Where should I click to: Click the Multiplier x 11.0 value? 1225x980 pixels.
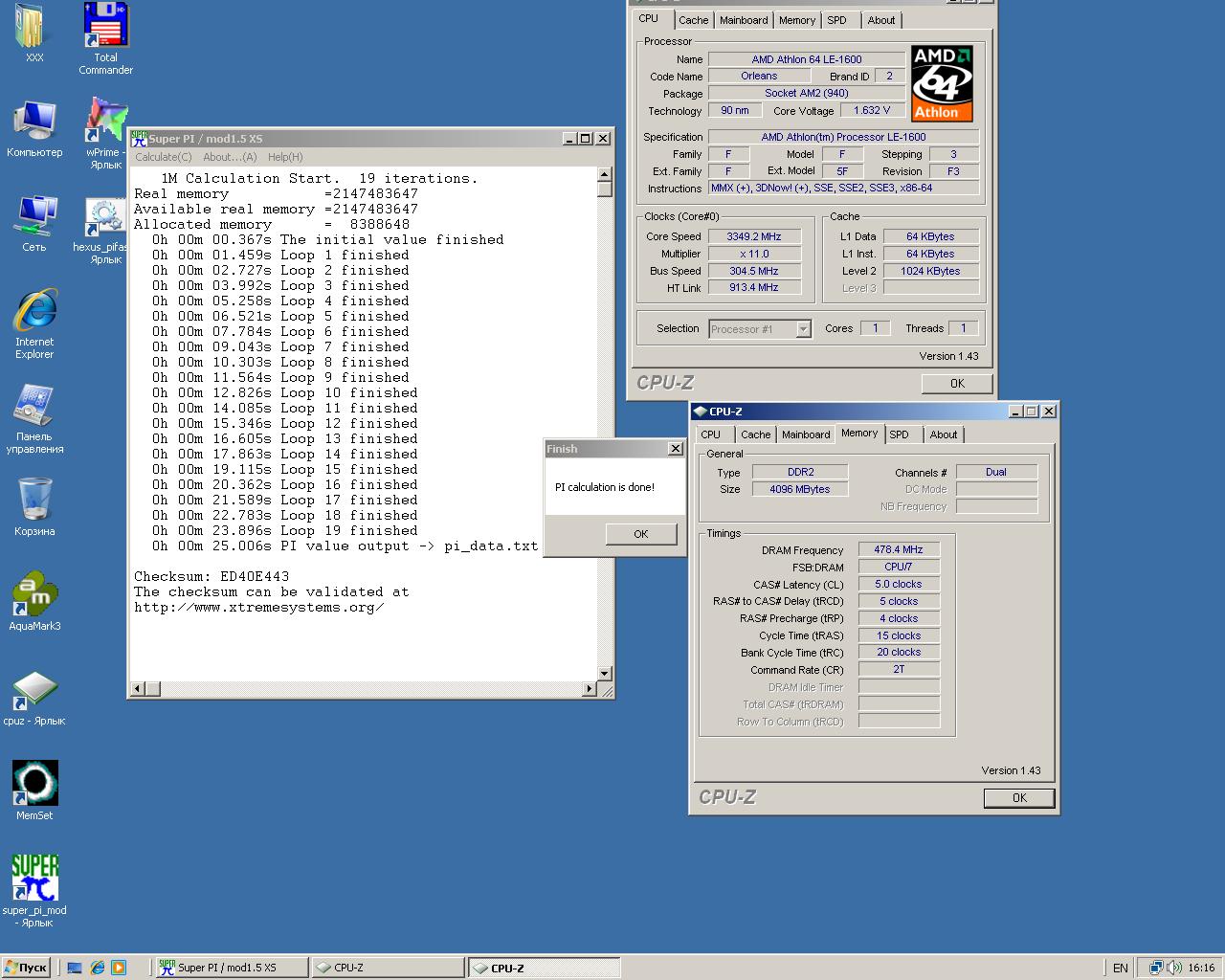pos(754,254)
